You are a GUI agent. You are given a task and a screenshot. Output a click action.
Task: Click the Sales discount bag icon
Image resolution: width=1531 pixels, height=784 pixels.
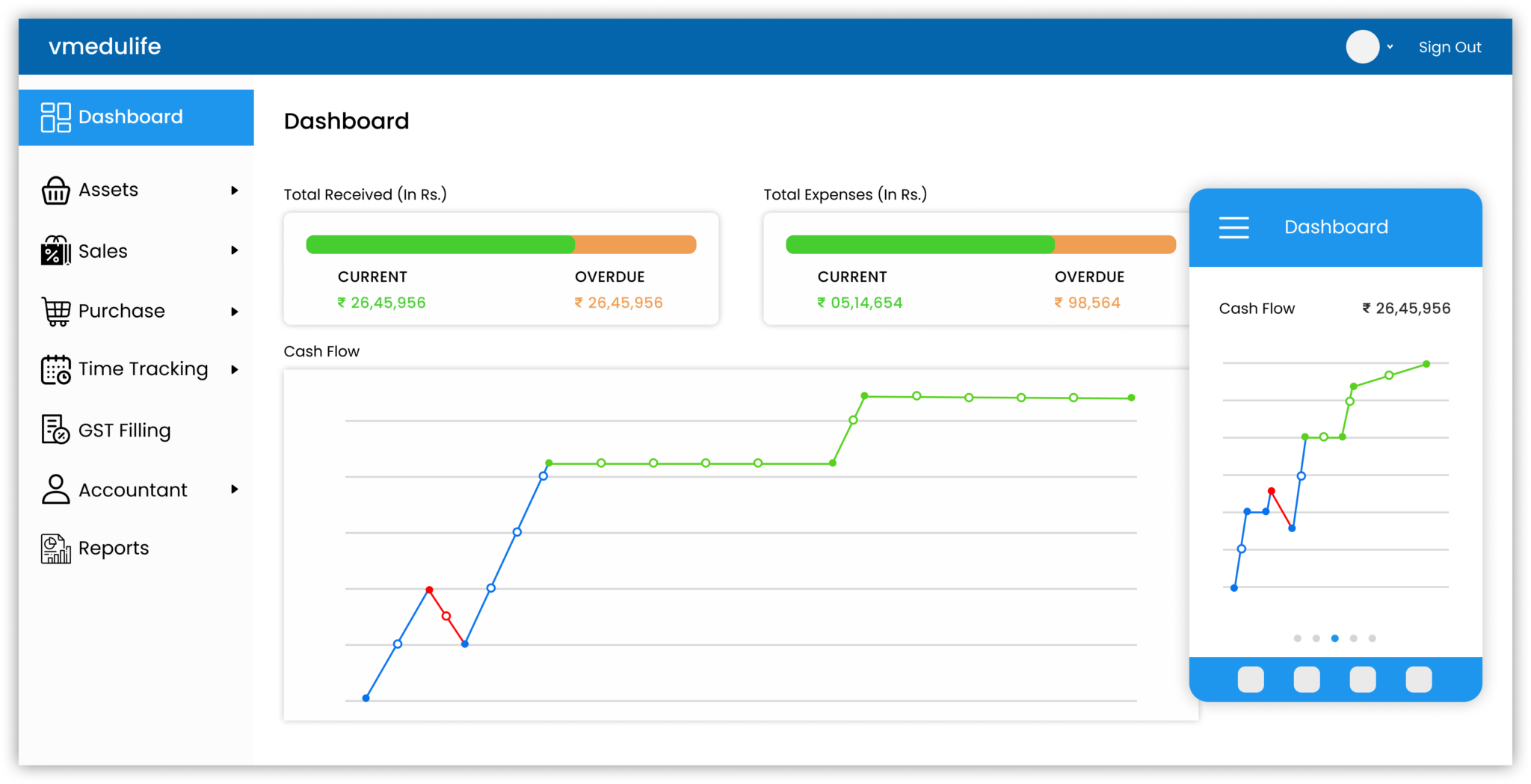(55, 251)
